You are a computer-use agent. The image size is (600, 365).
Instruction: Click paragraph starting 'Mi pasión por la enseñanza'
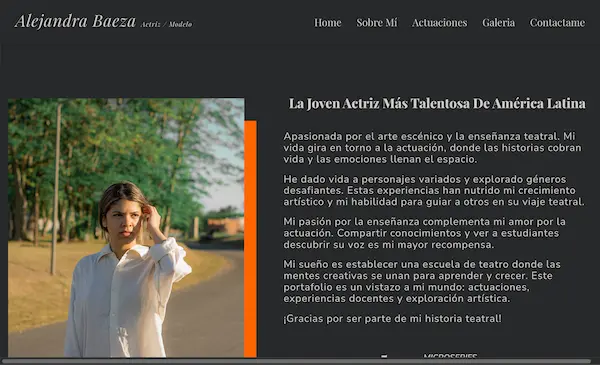tap(424, 233)
